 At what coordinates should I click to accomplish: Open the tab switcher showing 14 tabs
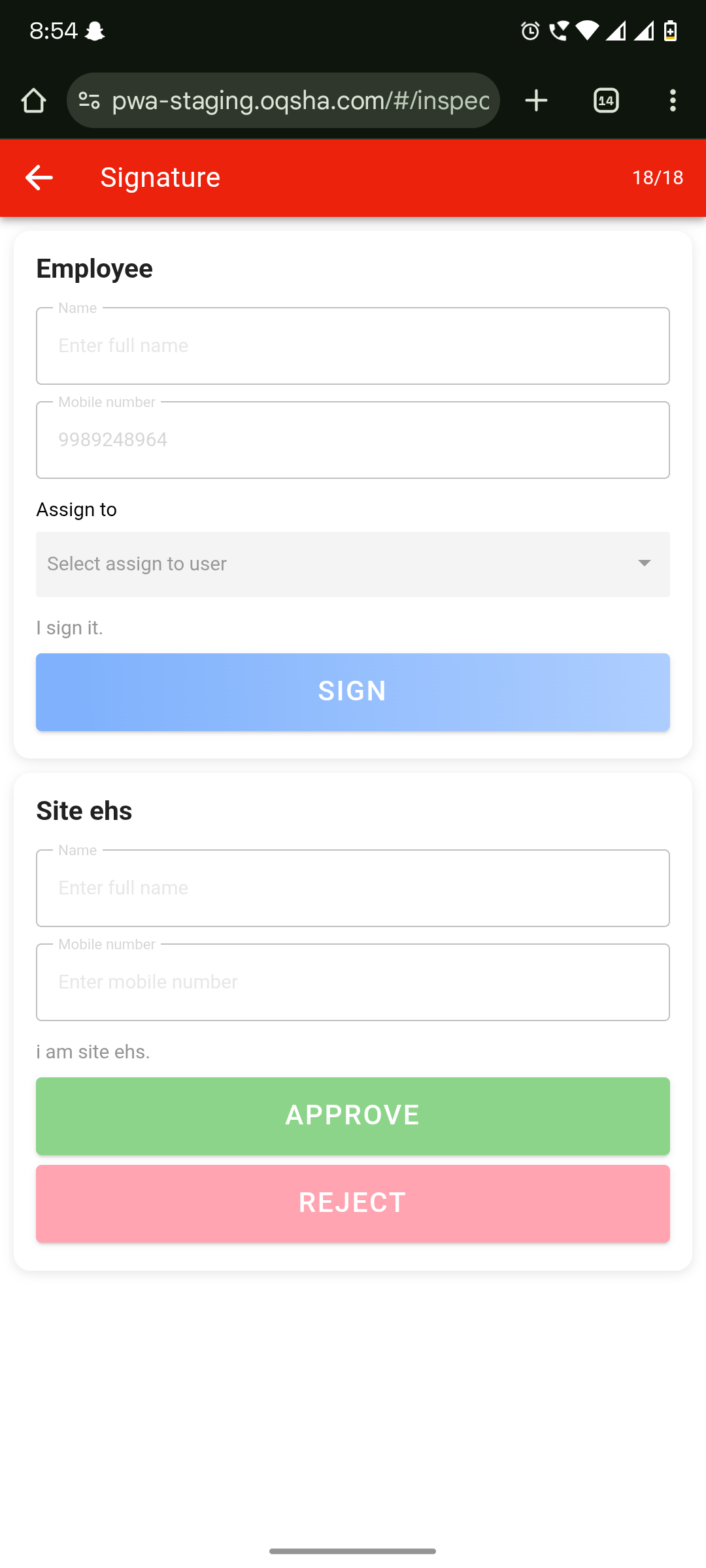(x=606, y=101)
